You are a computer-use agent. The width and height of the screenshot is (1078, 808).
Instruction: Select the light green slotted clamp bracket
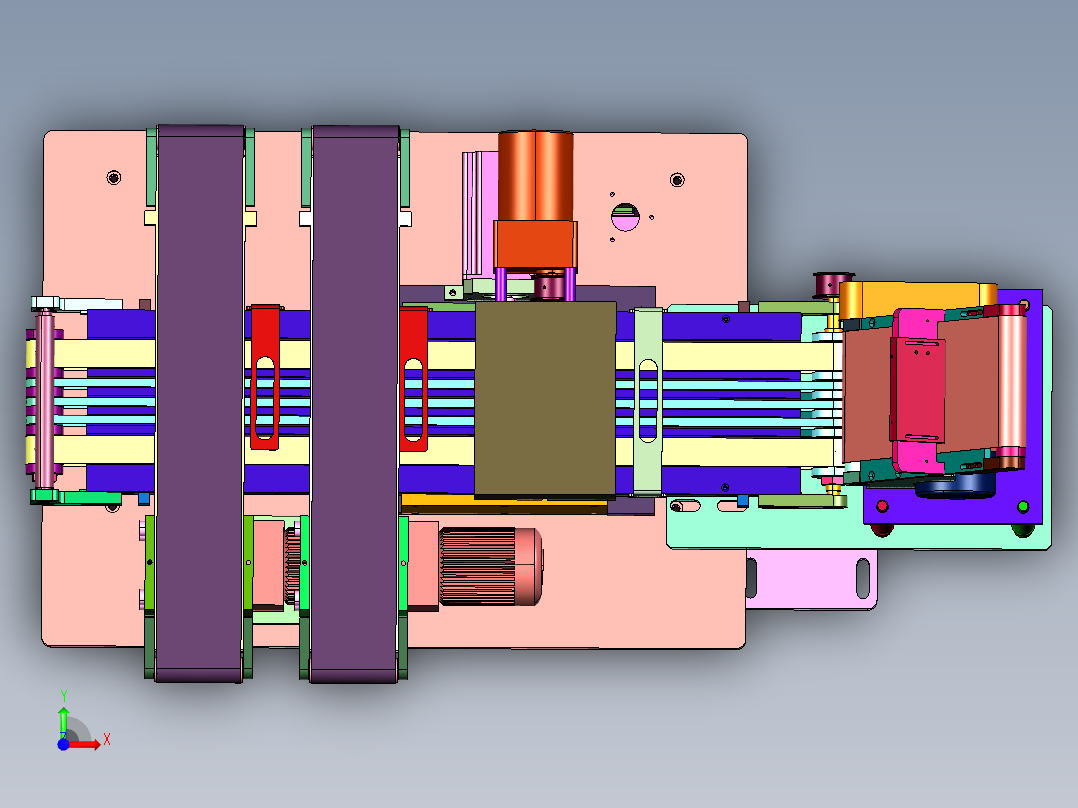click(x=648, y=401)
